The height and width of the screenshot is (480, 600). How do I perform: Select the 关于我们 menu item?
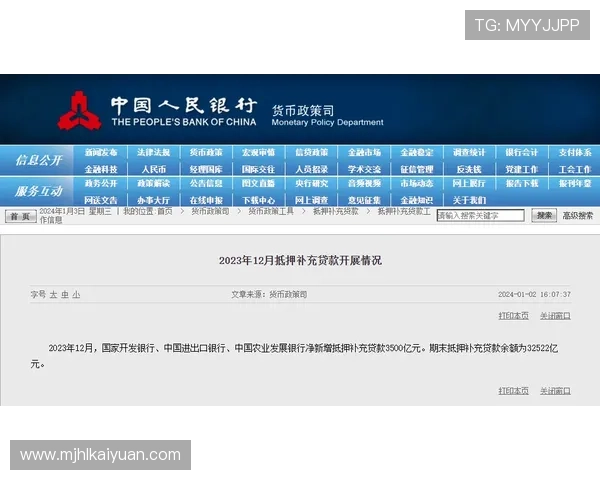pyautogui.click(x=469, y=200)
